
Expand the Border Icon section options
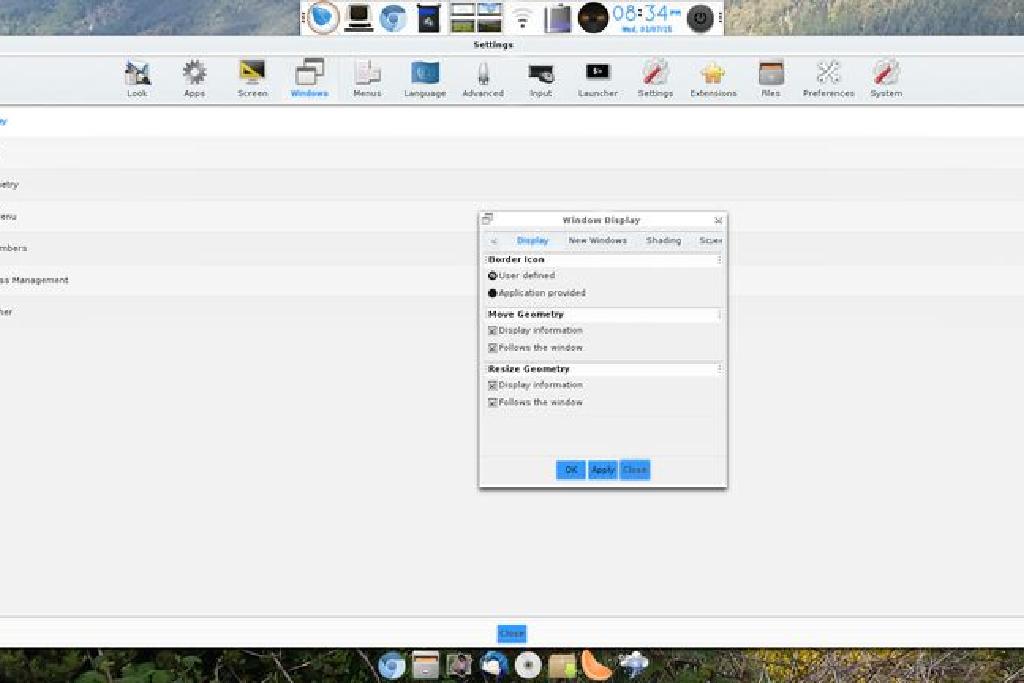click(x=718, y=258)
